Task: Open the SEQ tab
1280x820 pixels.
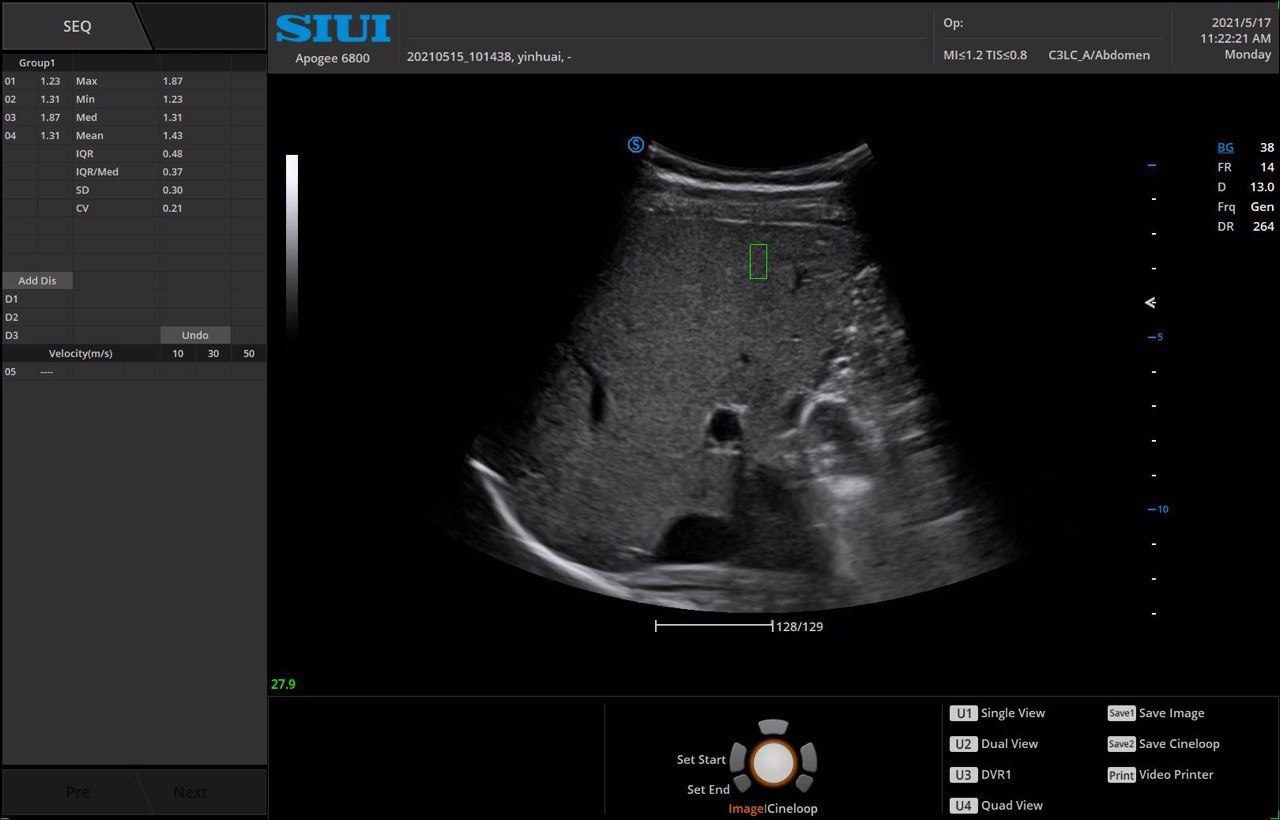Action: pyautogui.click(x=77, y=27)
